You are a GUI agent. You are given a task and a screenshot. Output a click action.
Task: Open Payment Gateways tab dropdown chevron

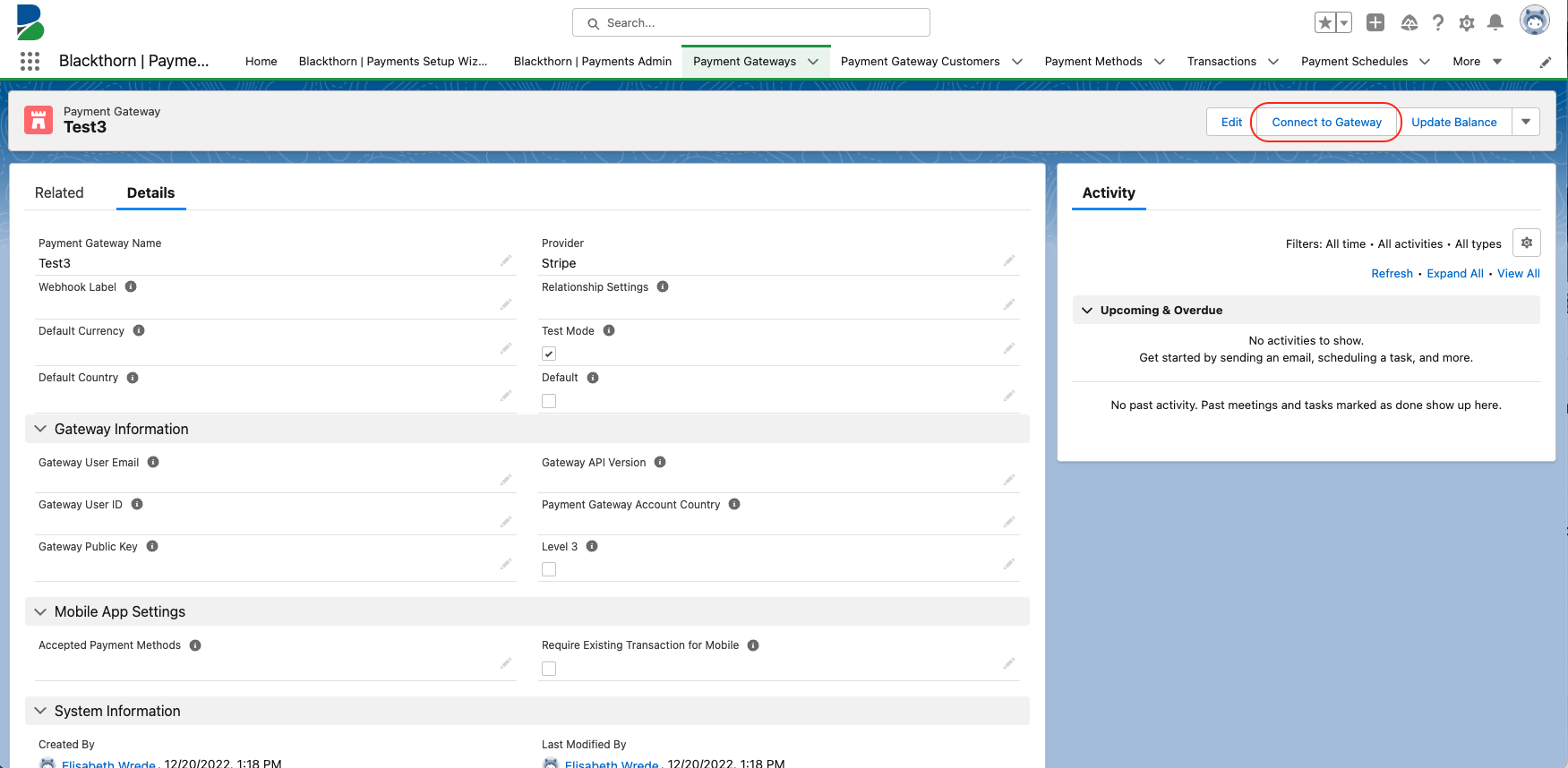(x=813, y=62)
